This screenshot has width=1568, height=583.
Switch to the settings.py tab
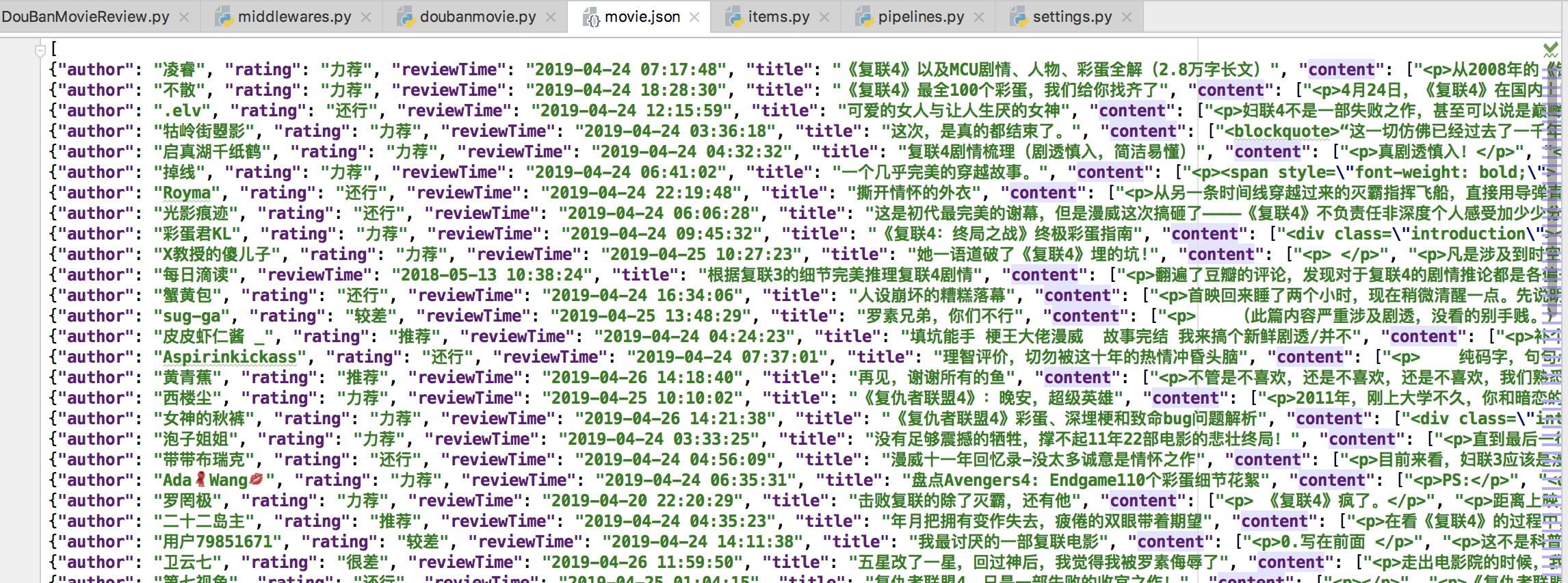[x=1072, y=16]
